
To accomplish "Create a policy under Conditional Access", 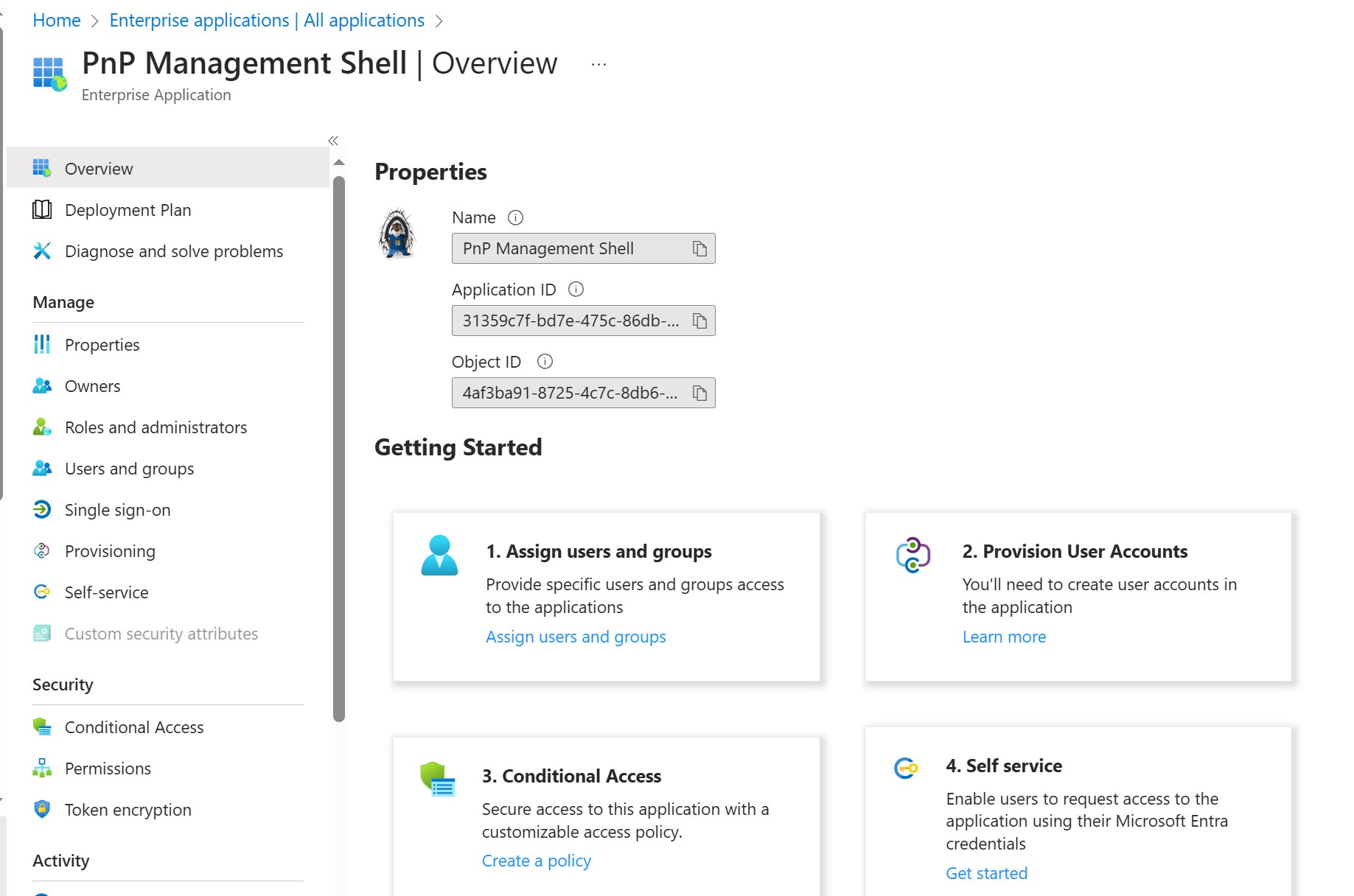I will coord(536,860).
